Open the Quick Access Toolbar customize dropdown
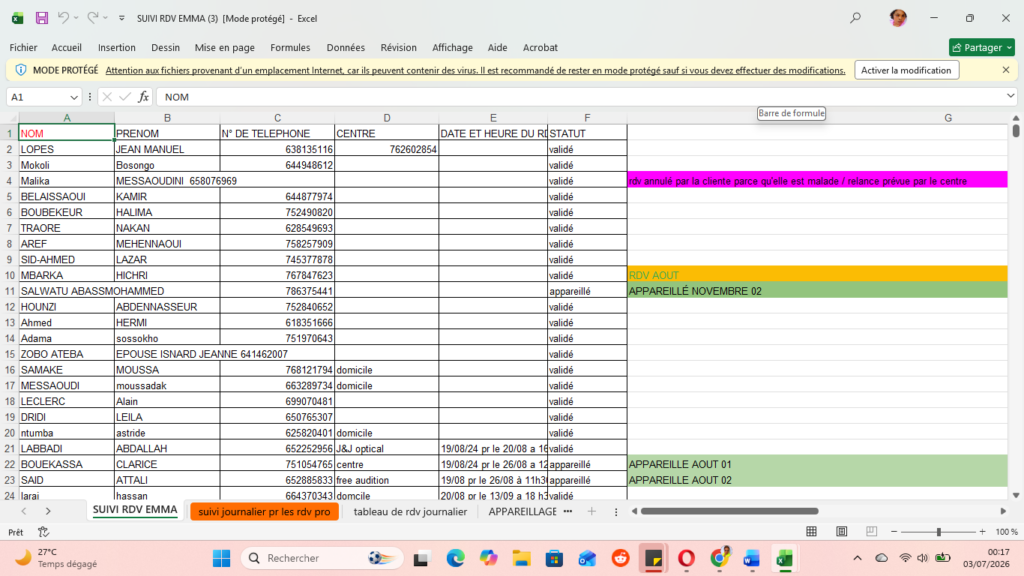1024x576 pixels. [x=121, y=18]
